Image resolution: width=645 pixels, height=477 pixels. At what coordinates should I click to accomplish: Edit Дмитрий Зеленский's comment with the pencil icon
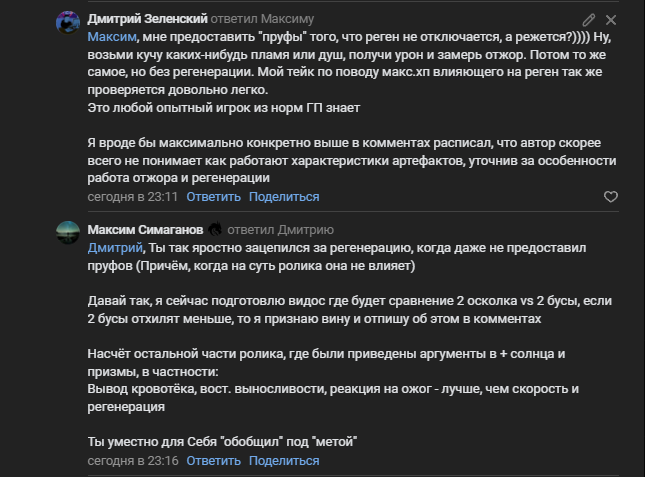click(x=589, y=20)
